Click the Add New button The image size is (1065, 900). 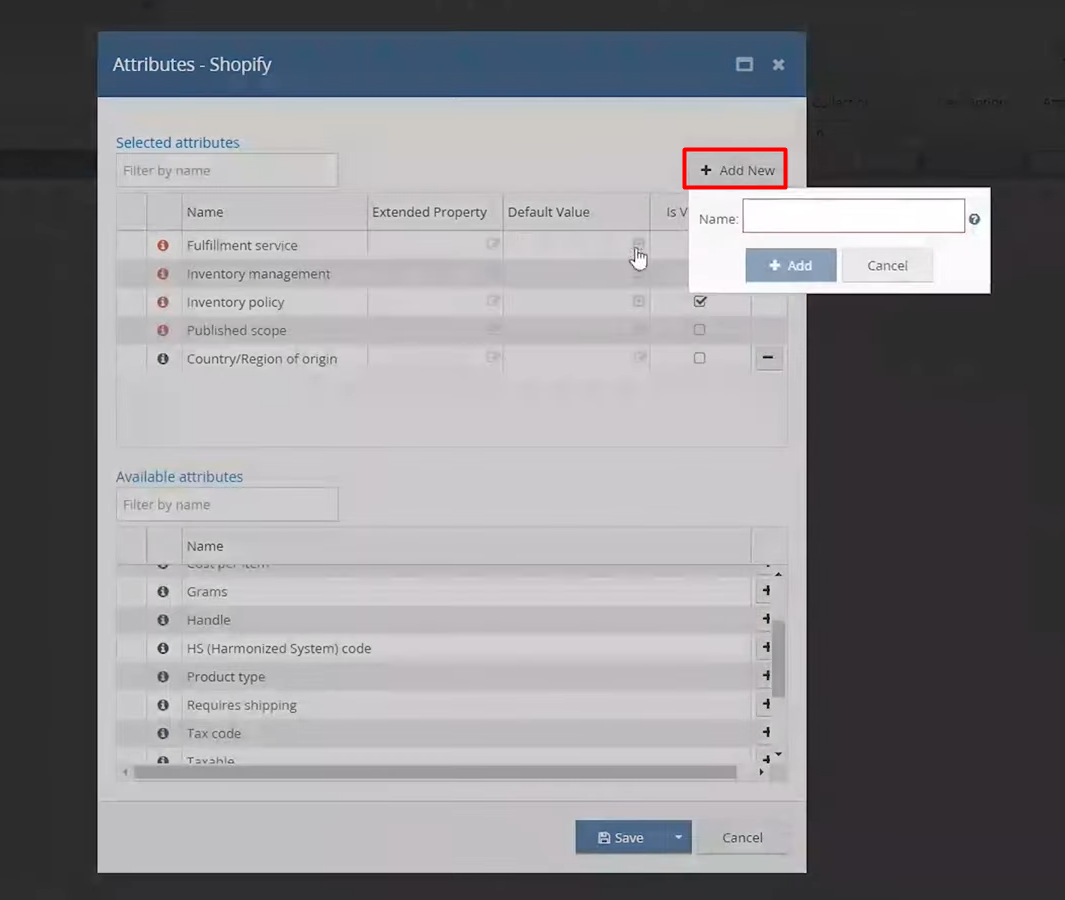click(x=736, y=170)
